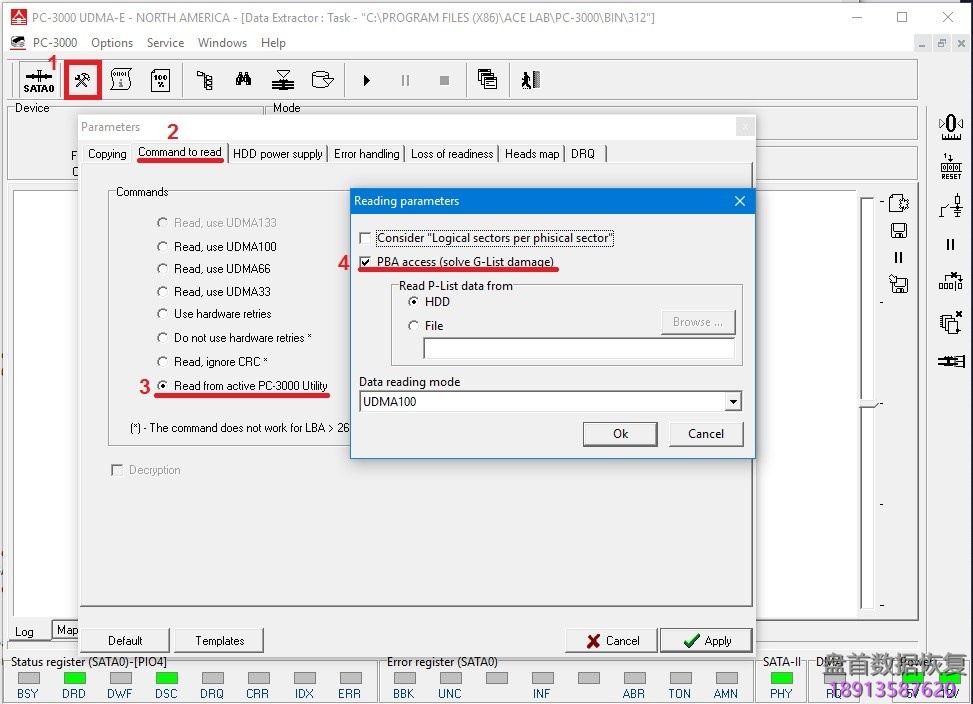Open the Options menu
This screenshot has height=704, width=973.
[112, 43]
